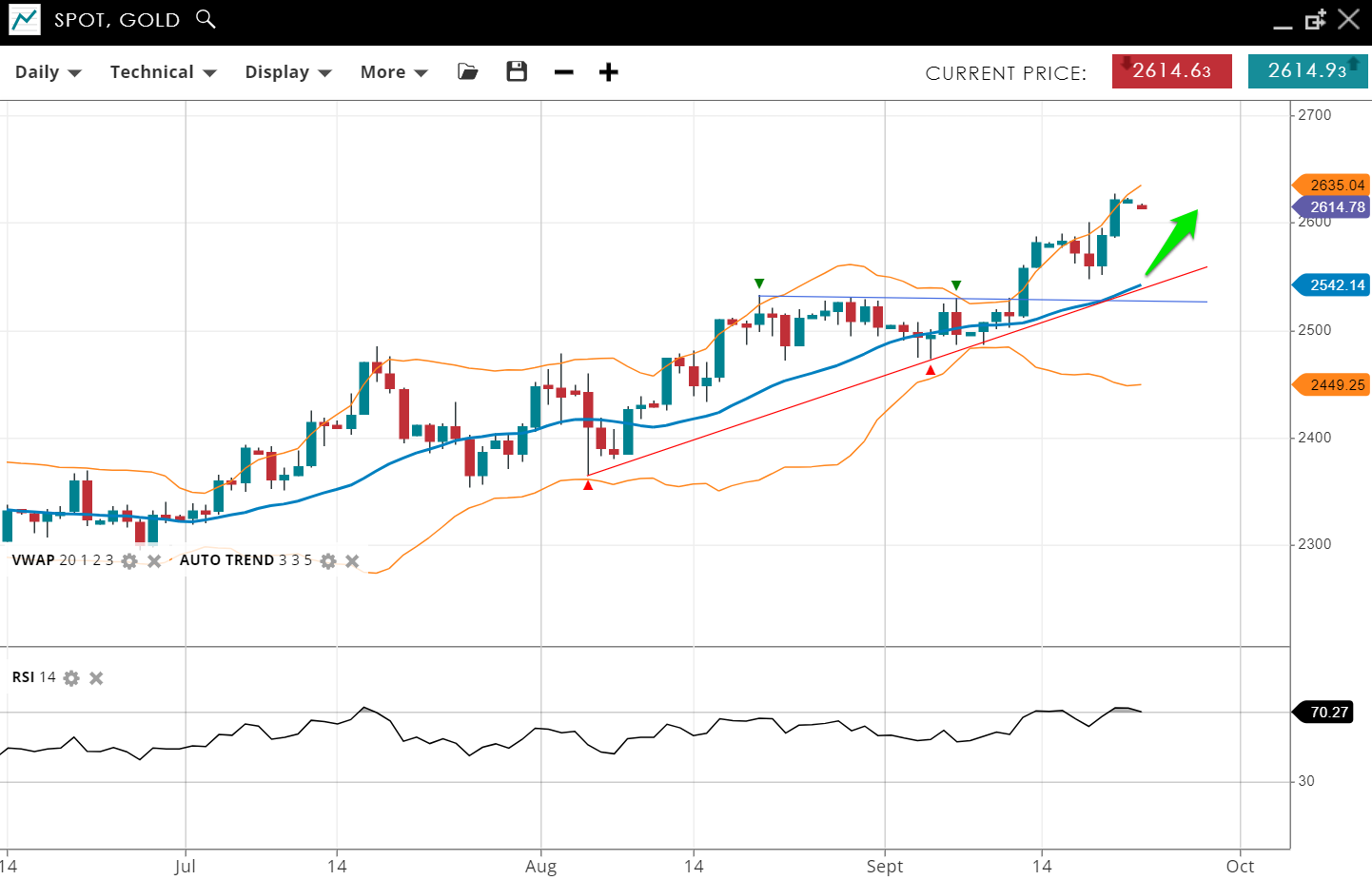Click the green arrow drawing on chart

pyautogui.click(x=1173, y=242)
